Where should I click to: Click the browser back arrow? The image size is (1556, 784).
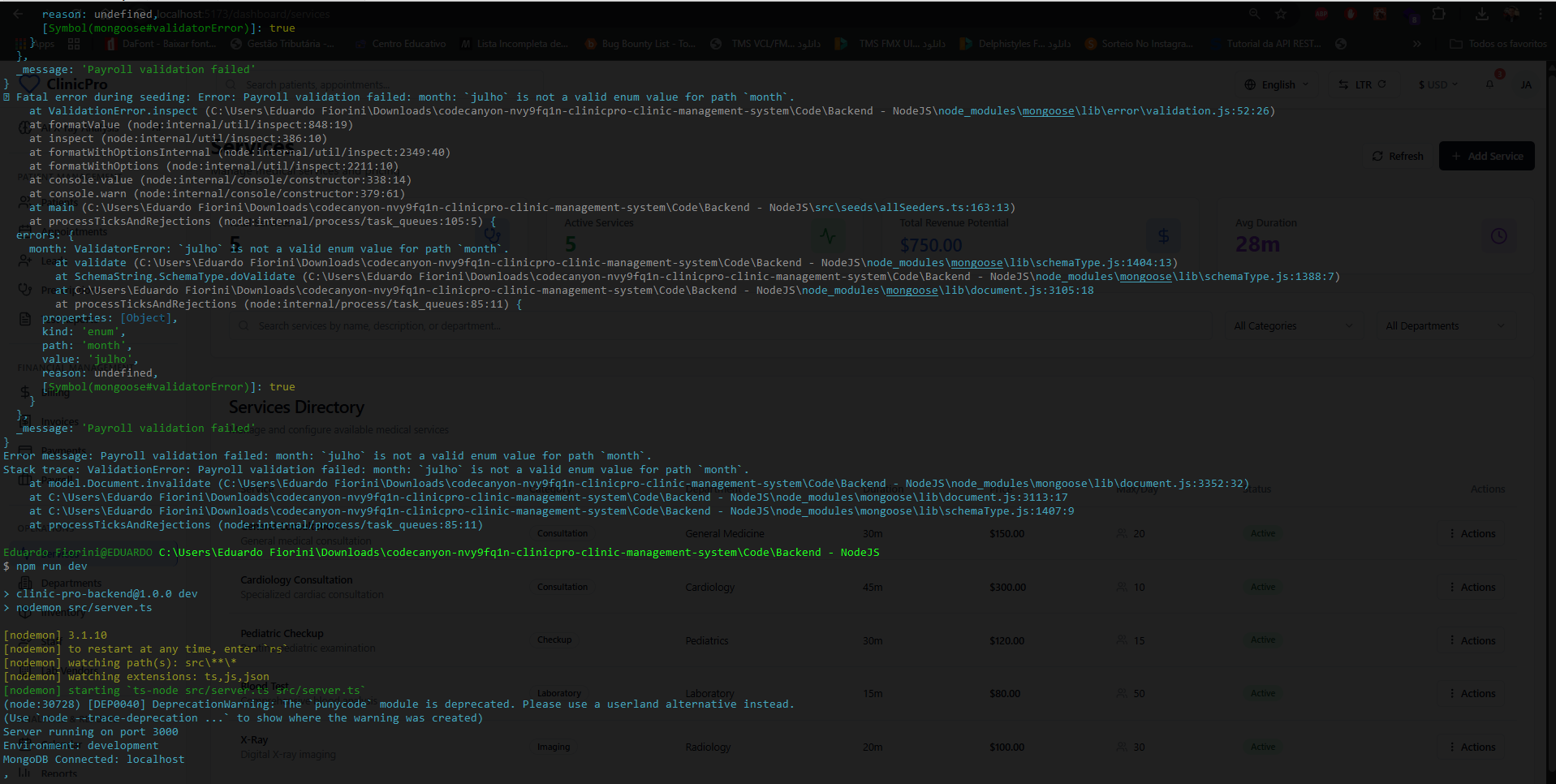point(18,14)
